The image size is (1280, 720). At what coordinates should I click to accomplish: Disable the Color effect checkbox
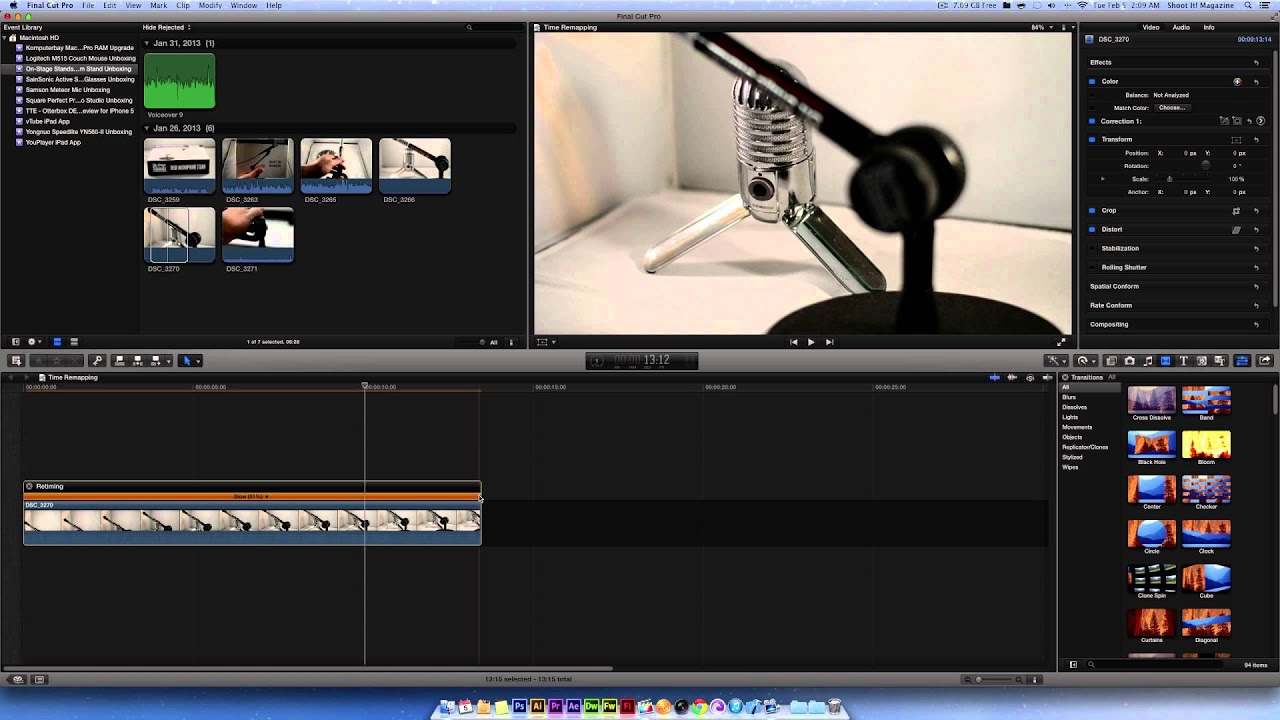pos(1092,82)
